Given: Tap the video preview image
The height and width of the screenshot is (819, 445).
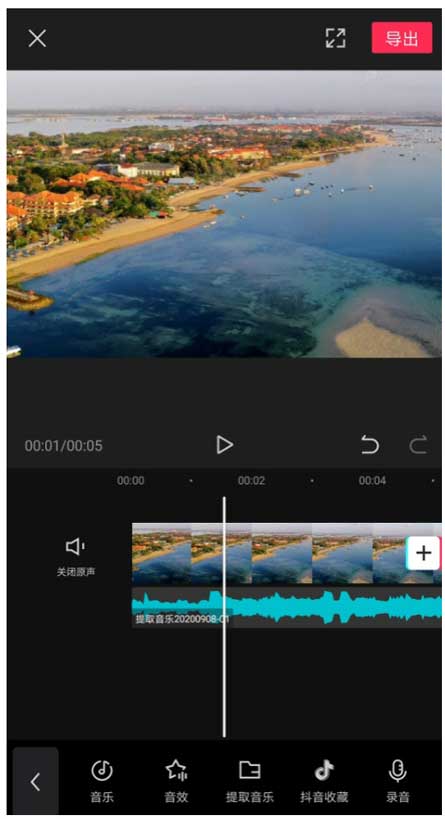Looking at the screenshot, I should pos(224,214).
